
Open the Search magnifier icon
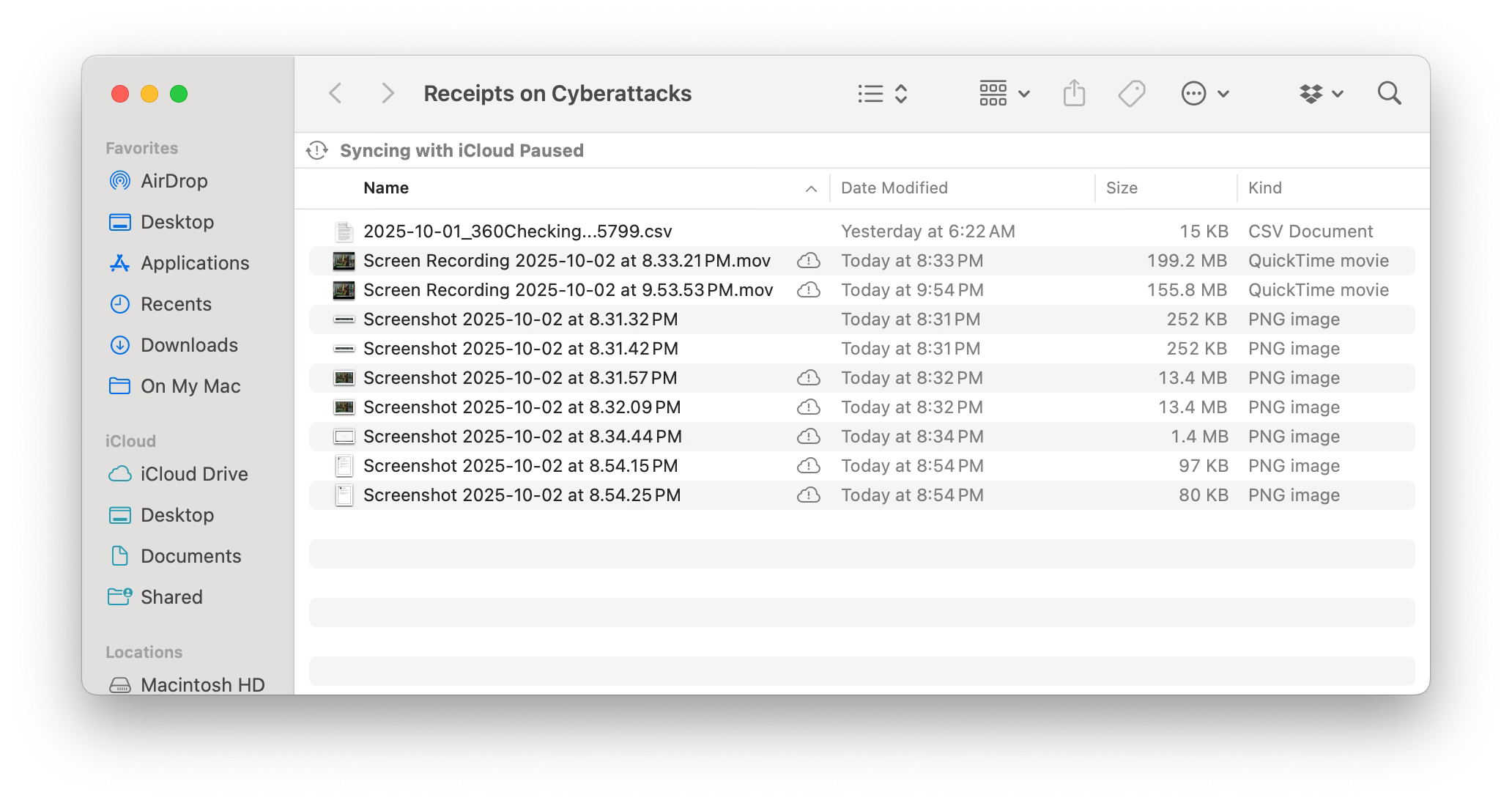click(1389, 94)
